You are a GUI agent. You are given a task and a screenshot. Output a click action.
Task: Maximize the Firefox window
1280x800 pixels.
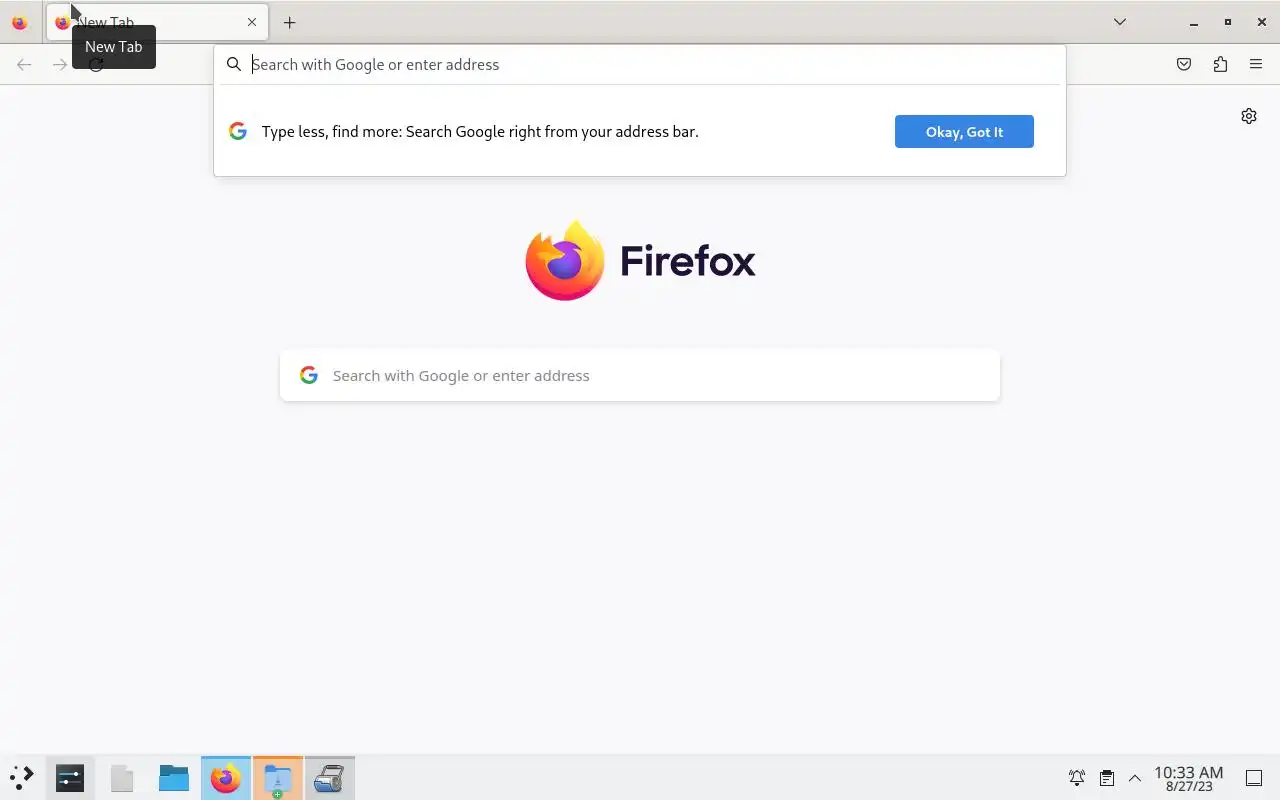[1228, 22]
